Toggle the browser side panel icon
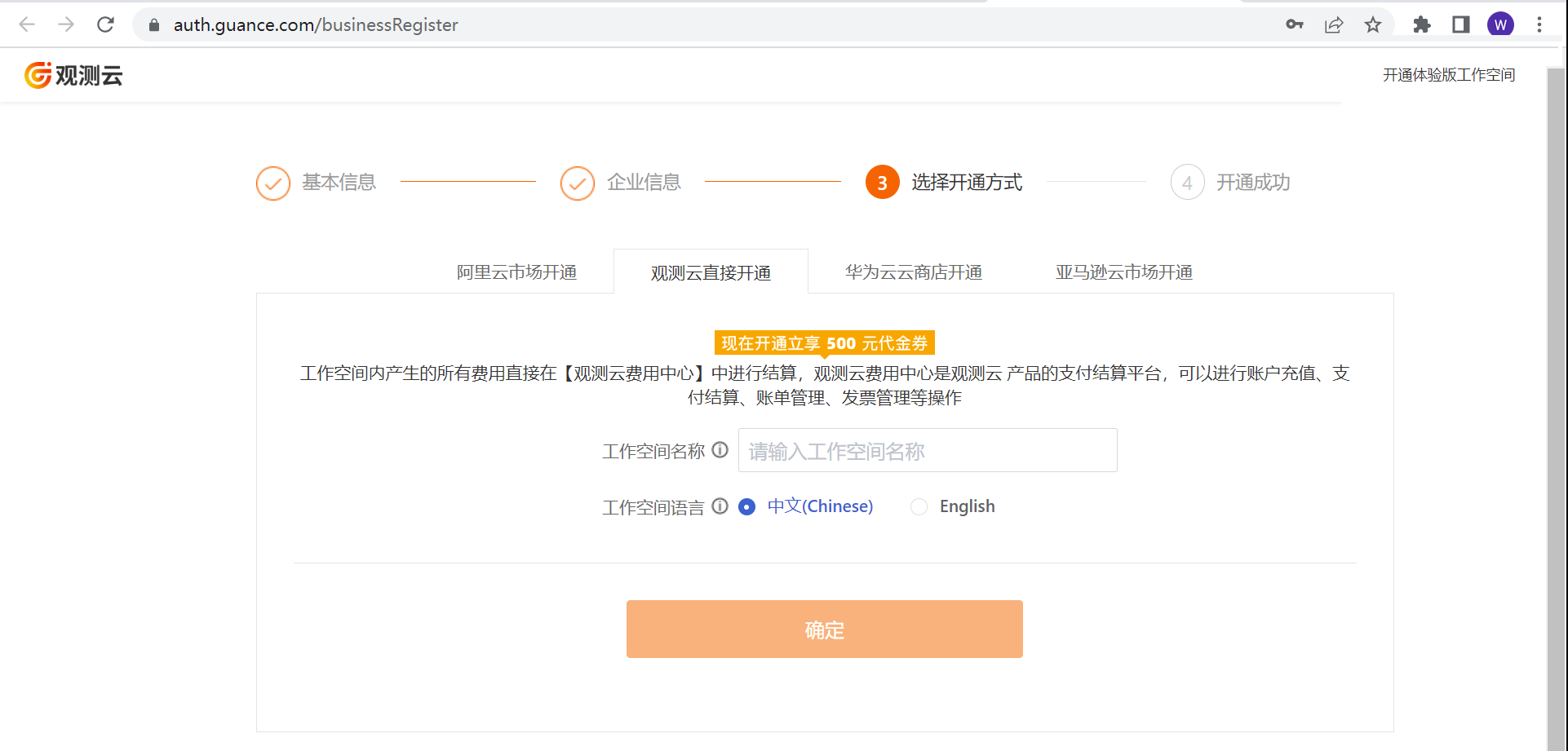This screenshot has width=1568, height=751. [1461, 24]
